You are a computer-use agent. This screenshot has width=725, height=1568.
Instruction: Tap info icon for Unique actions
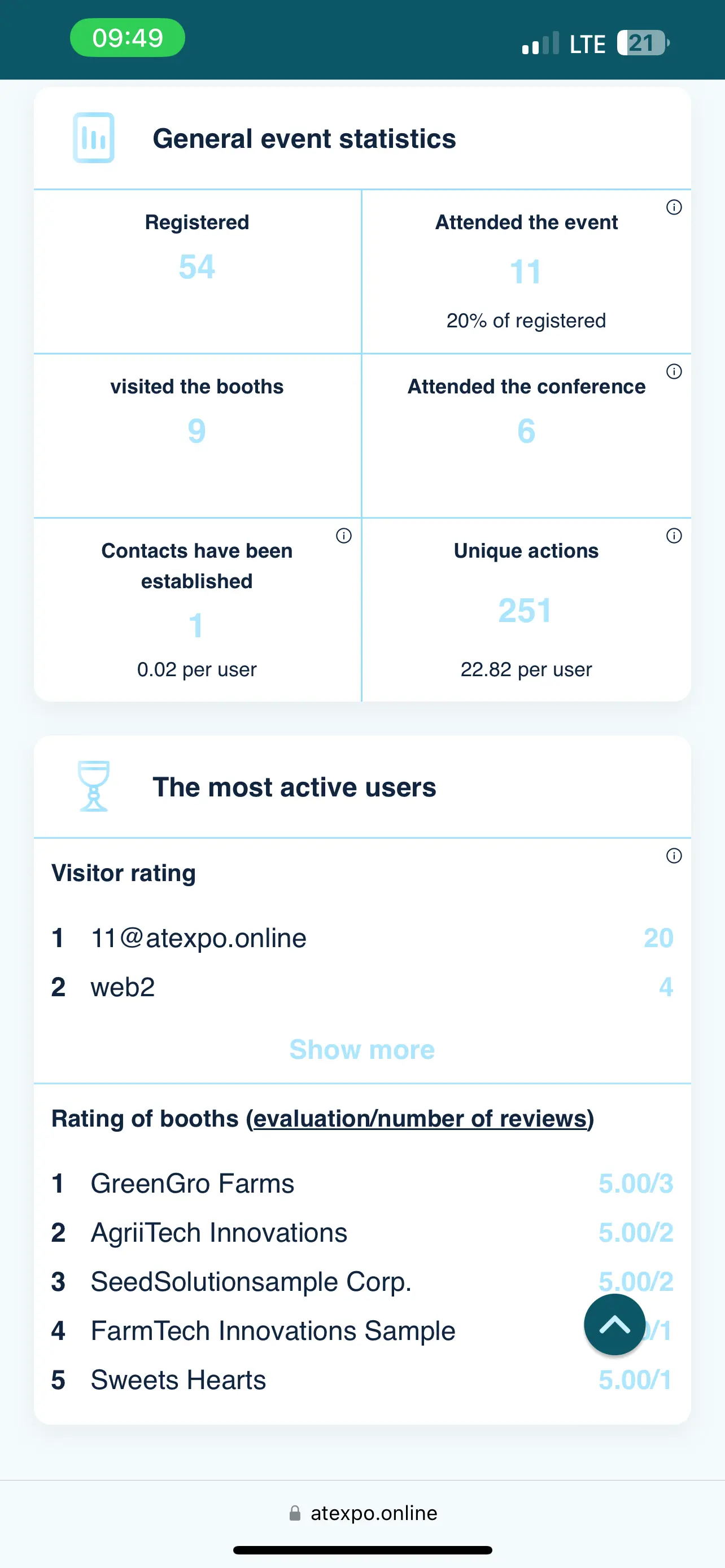tap(674, 536)
